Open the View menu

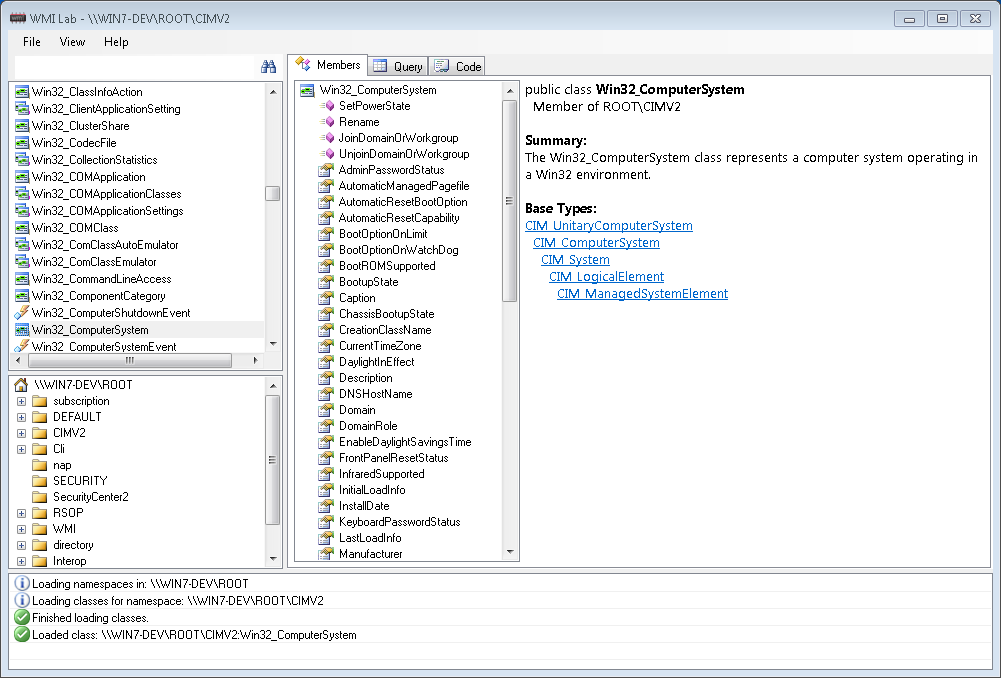tap(72, 41)
